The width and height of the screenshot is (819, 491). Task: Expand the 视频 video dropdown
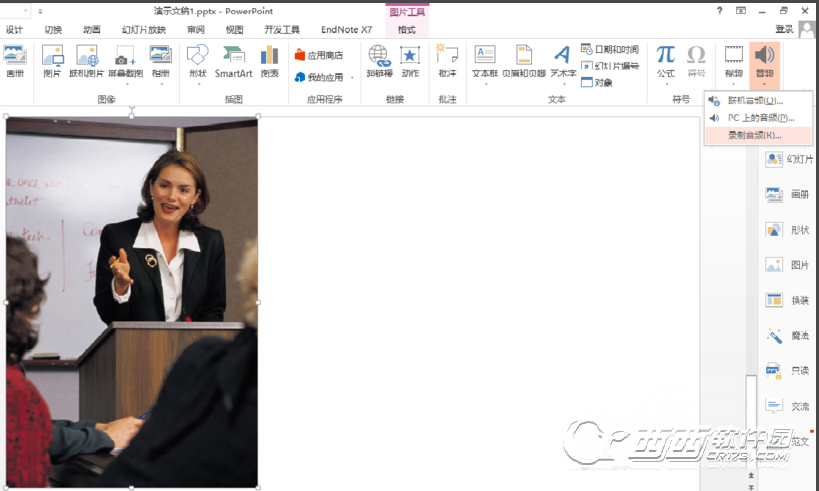[734, 84]
